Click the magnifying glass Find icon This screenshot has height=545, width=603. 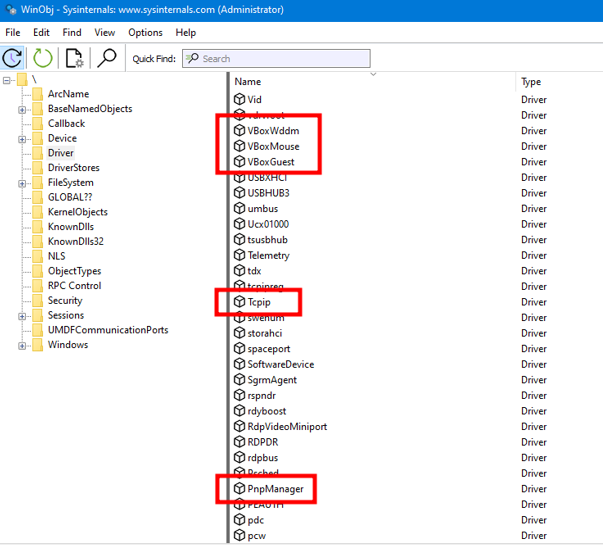point(106,59)
